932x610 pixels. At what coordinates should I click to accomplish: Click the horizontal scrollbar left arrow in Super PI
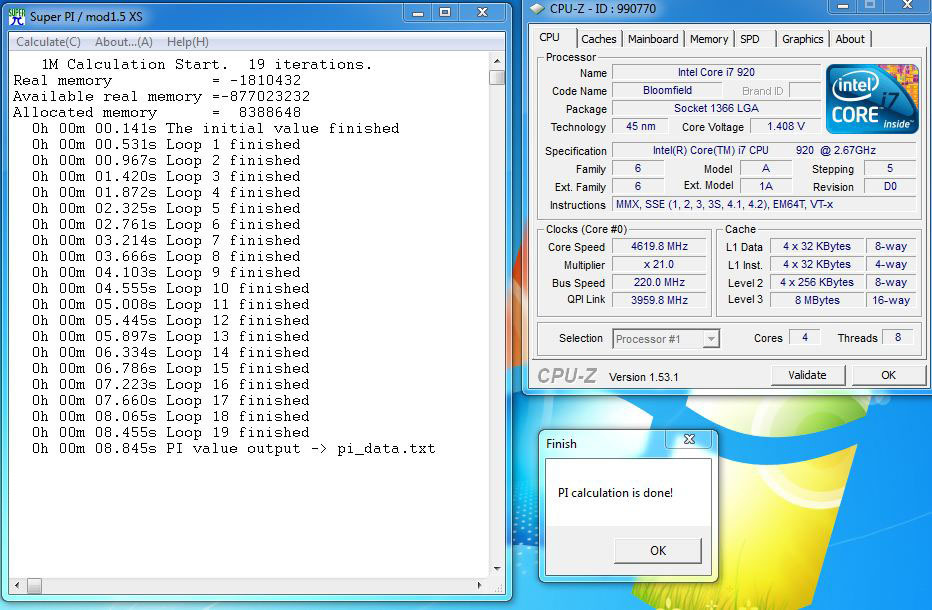pyautogui.click(x=17, y=586)
